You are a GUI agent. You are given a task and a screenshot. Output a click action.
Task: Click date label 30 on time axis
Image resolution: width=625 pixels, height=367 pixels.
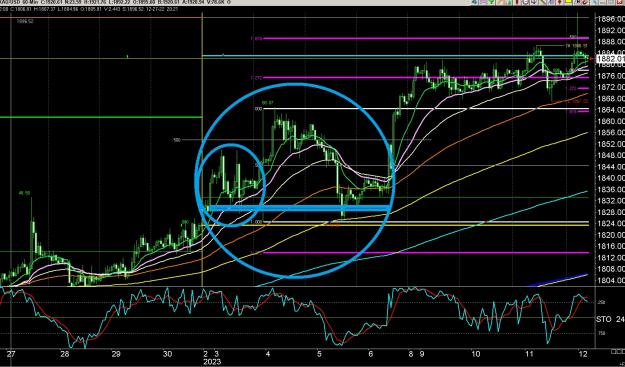tap(168, 354)
